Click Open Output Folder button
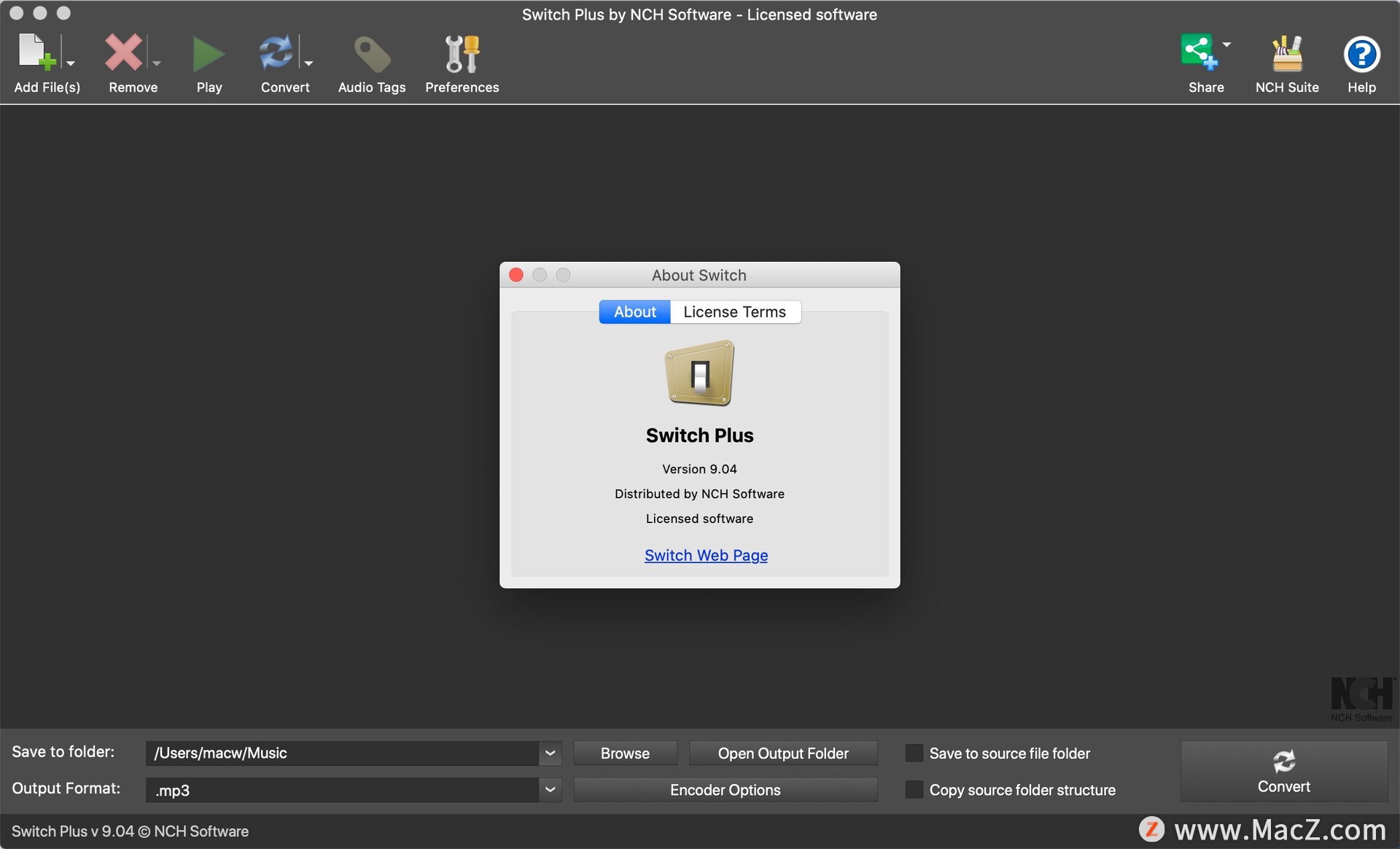 [x=783, y=753]
